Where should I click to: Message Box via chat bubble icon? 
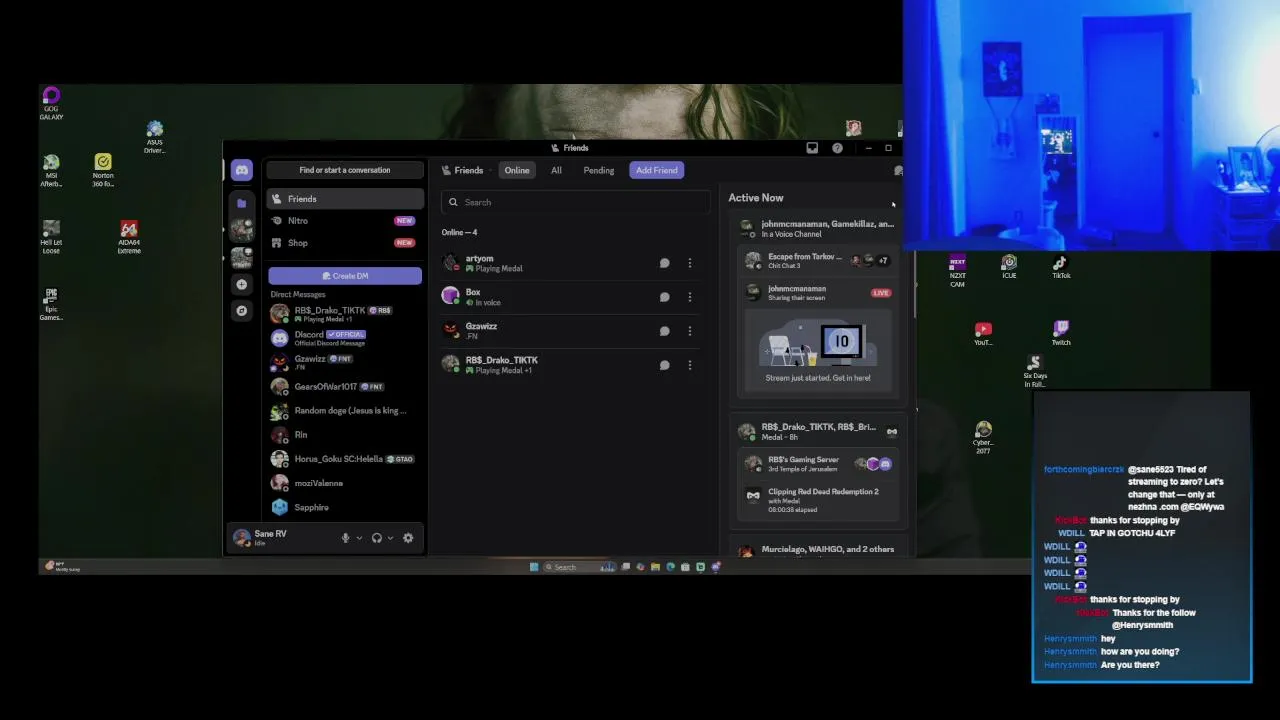coord(664,297)
